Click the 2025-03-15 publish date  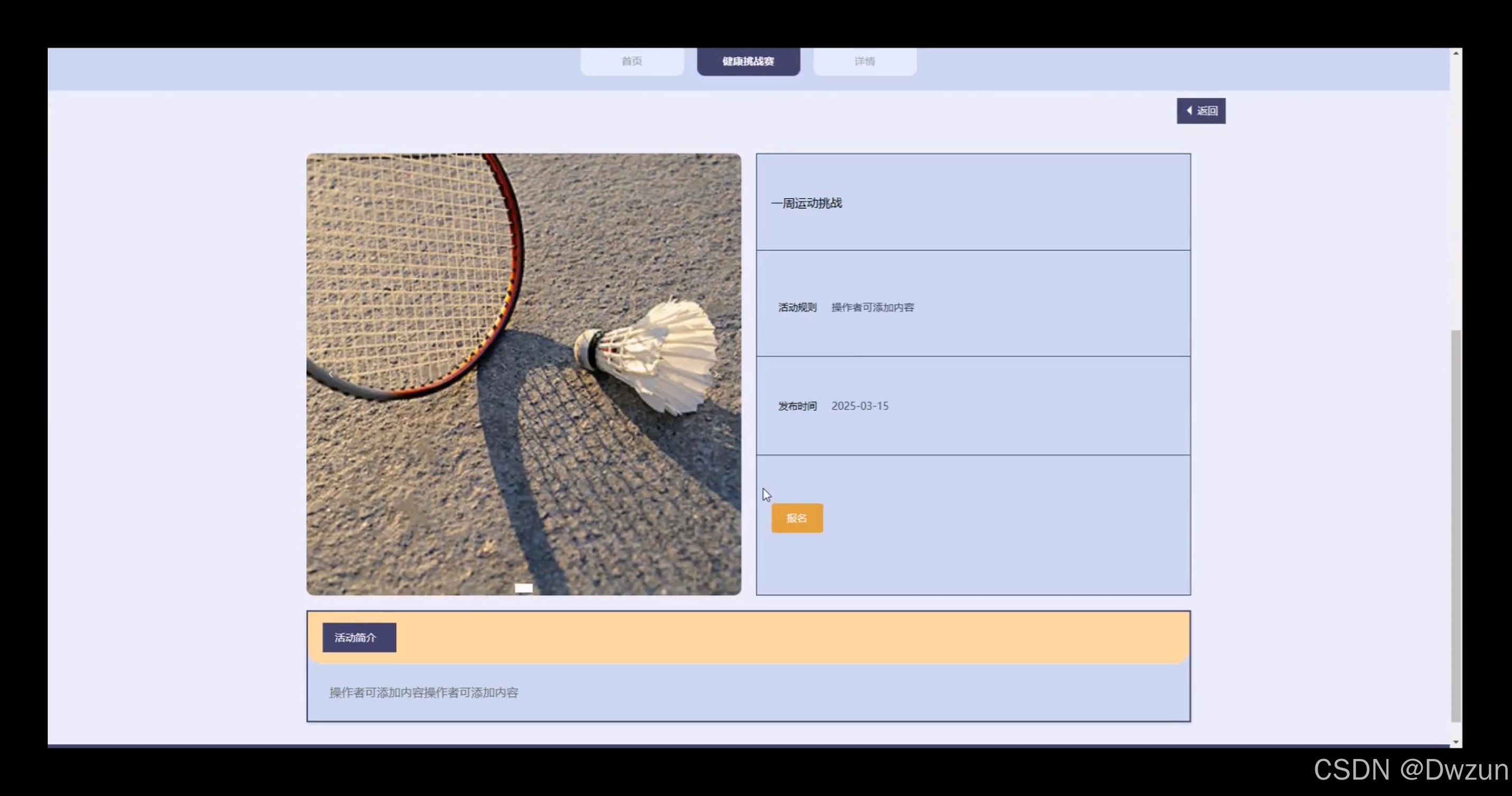[x=859, y=405]
